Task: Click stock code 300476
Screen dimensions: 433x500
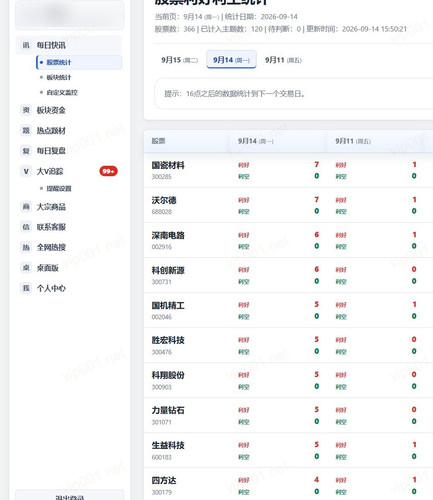Action: 162,352
